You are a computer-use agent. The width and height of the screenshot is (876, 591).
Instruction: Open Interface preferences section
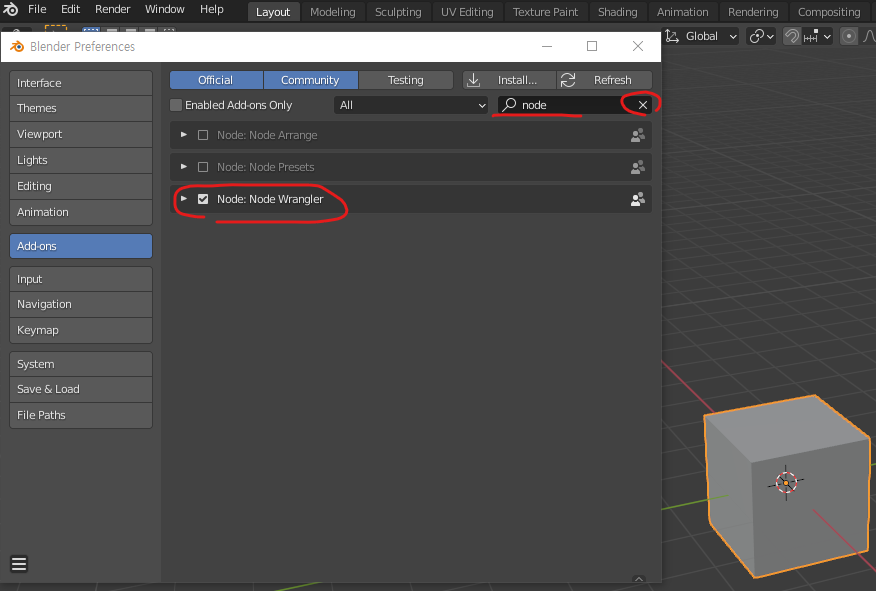pos(81,83)
